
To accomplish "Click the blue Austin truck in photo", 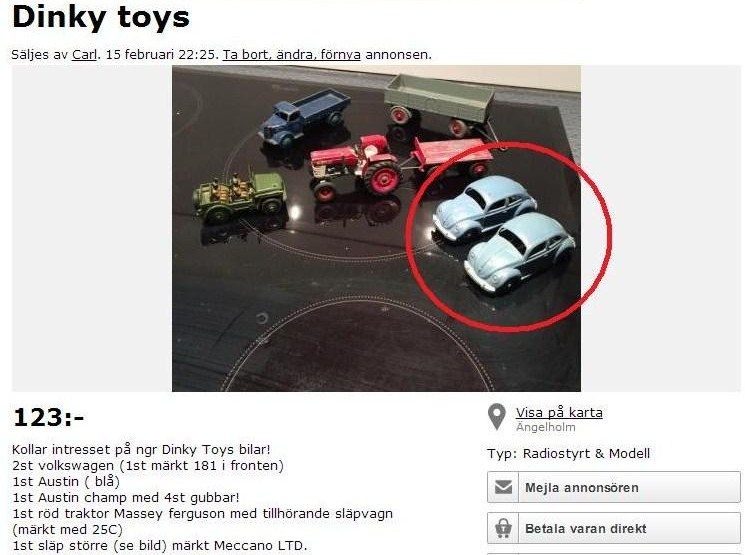I will [x=304, y=117].
